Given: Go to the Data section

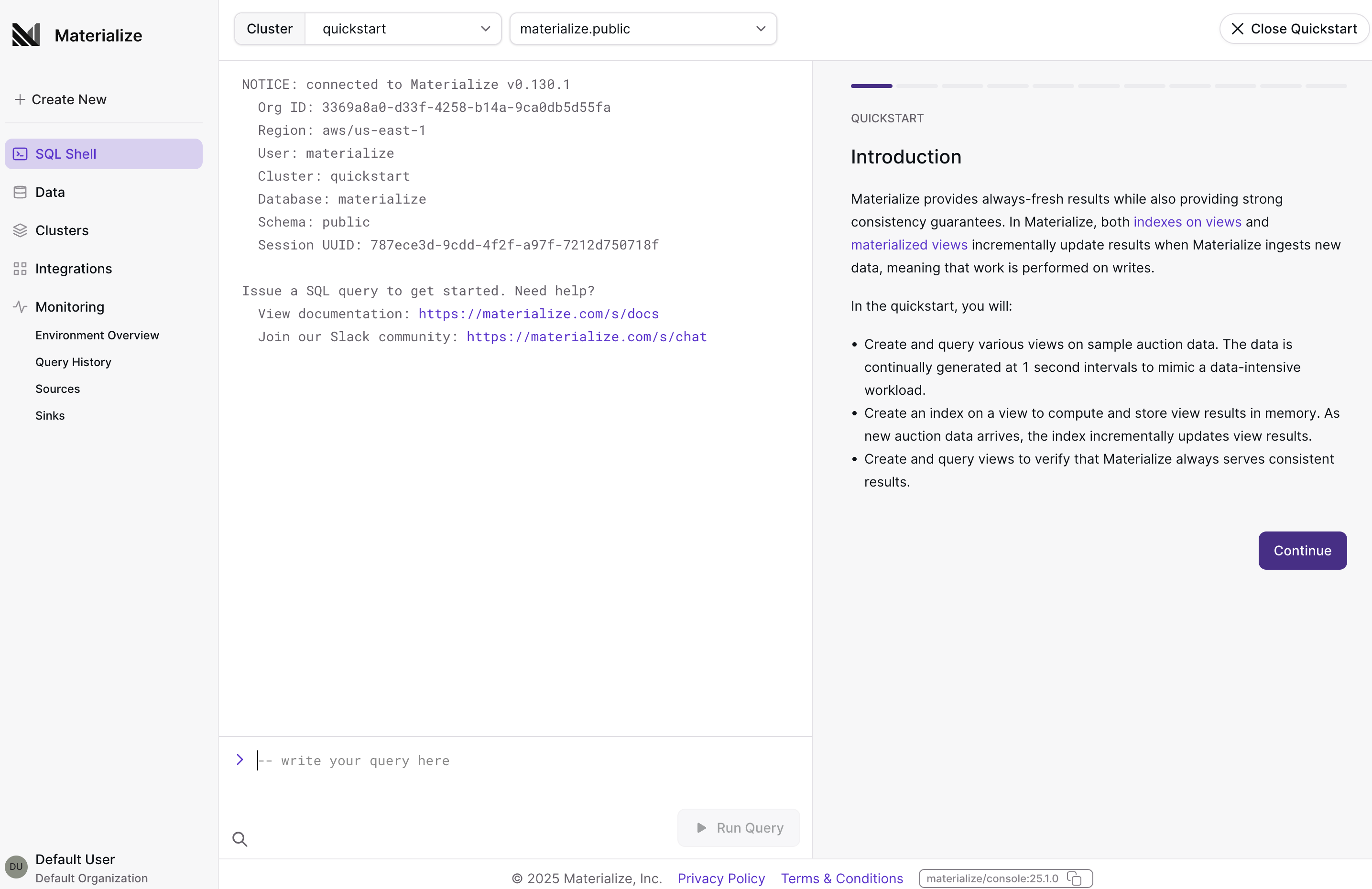Looking at the screenshot, I should [104, 192].
